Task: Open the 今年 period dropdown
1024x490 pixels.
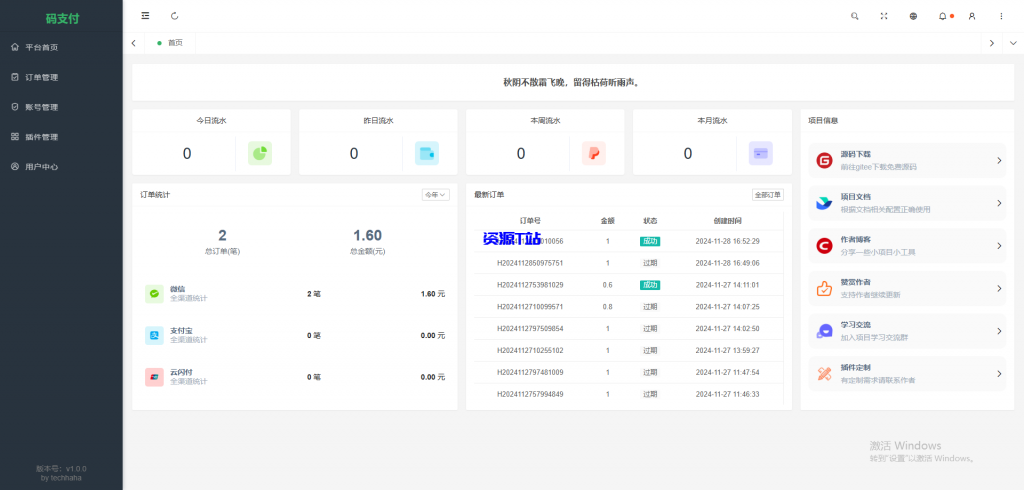Action: [436, 195]
